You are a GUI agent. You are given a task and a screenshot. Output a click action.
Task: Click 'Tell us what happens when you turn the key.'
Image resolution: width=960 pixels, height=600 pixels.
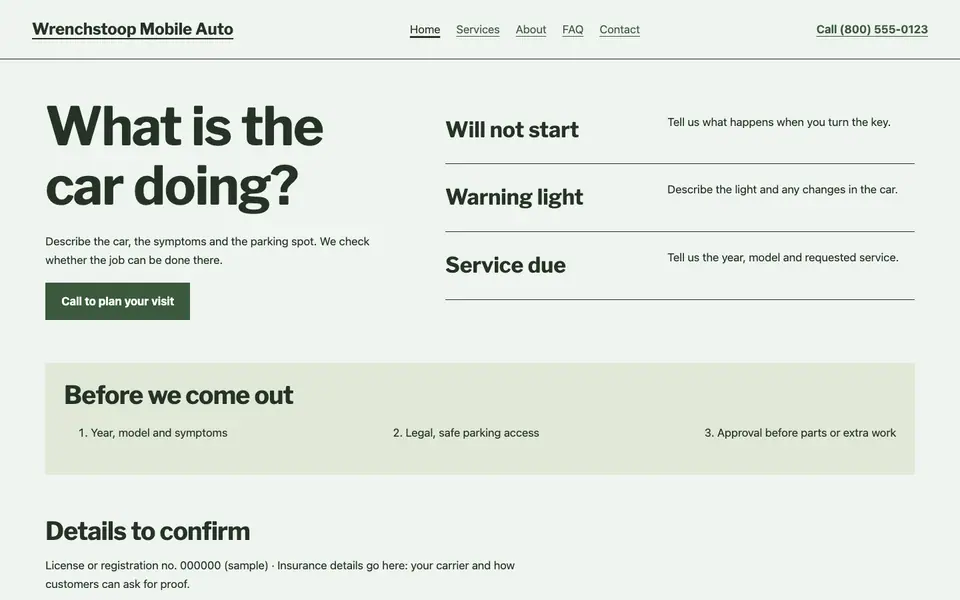[x=779, y=122]
